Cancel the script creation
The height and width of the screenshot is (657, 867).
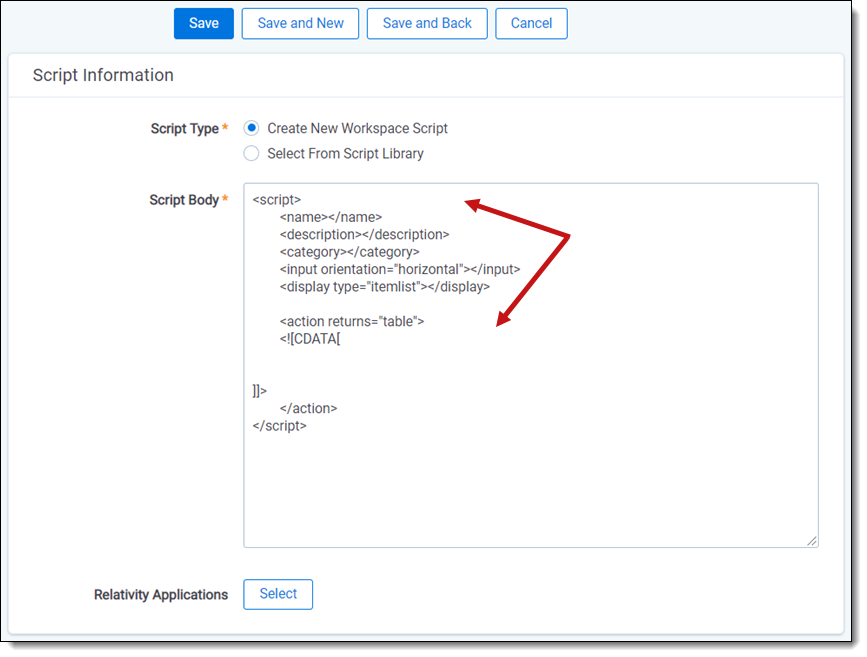click(x=531, y=23)
